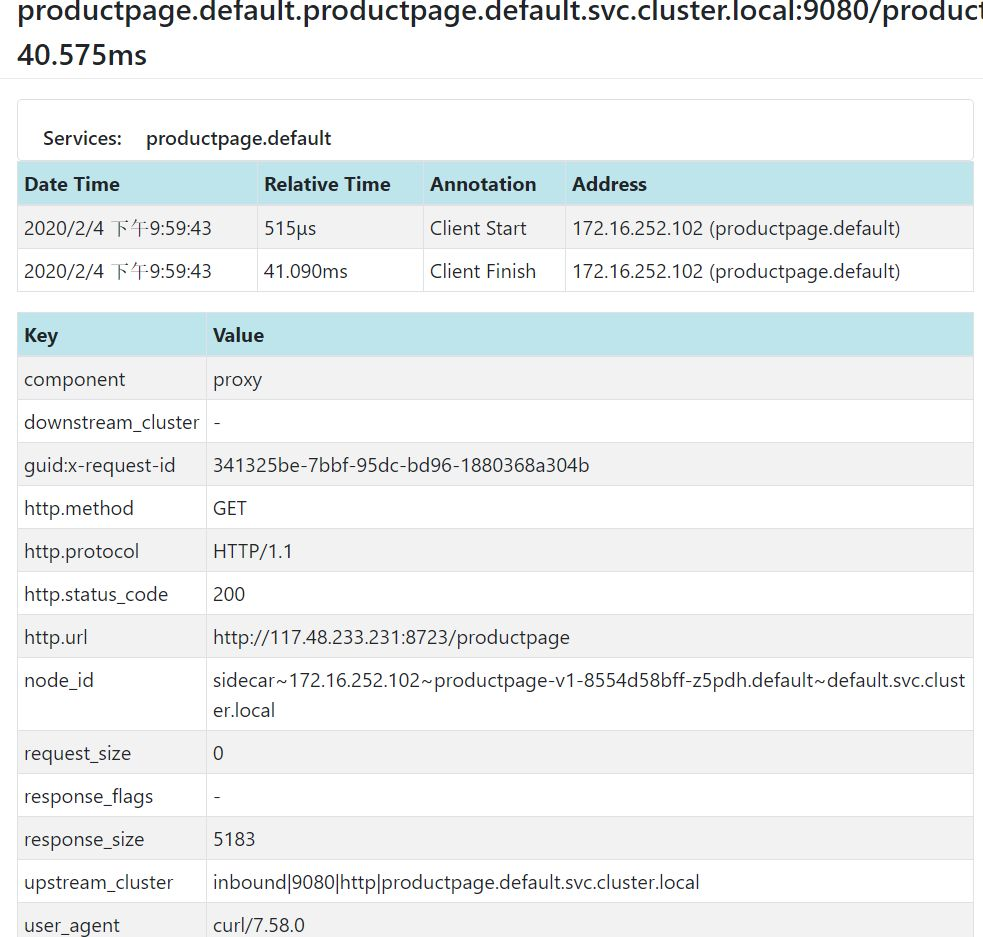Select the user_agent curl value

pyautogui.click(x=258, y=925)
